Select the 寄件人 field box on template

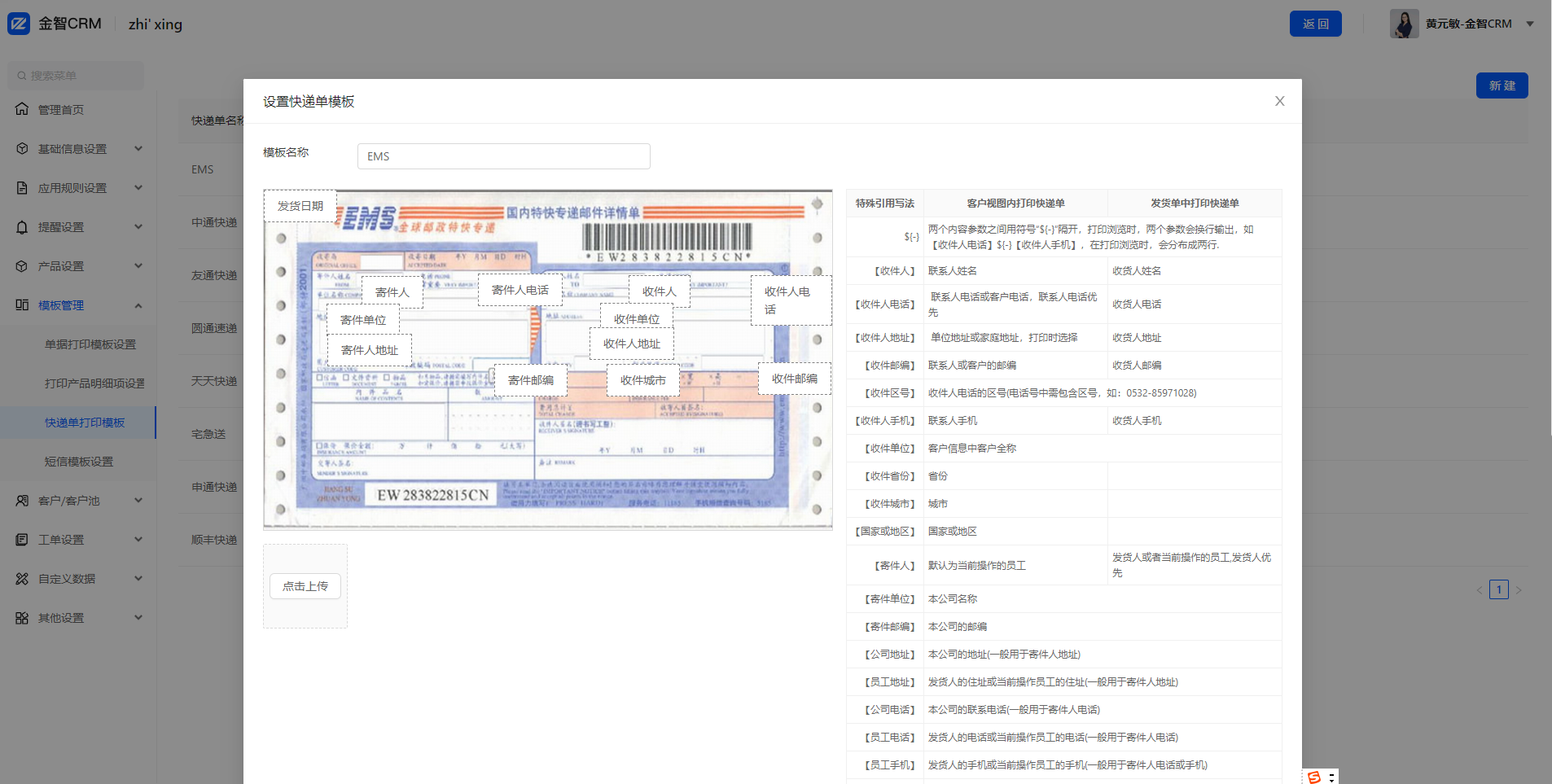[392, 292]
